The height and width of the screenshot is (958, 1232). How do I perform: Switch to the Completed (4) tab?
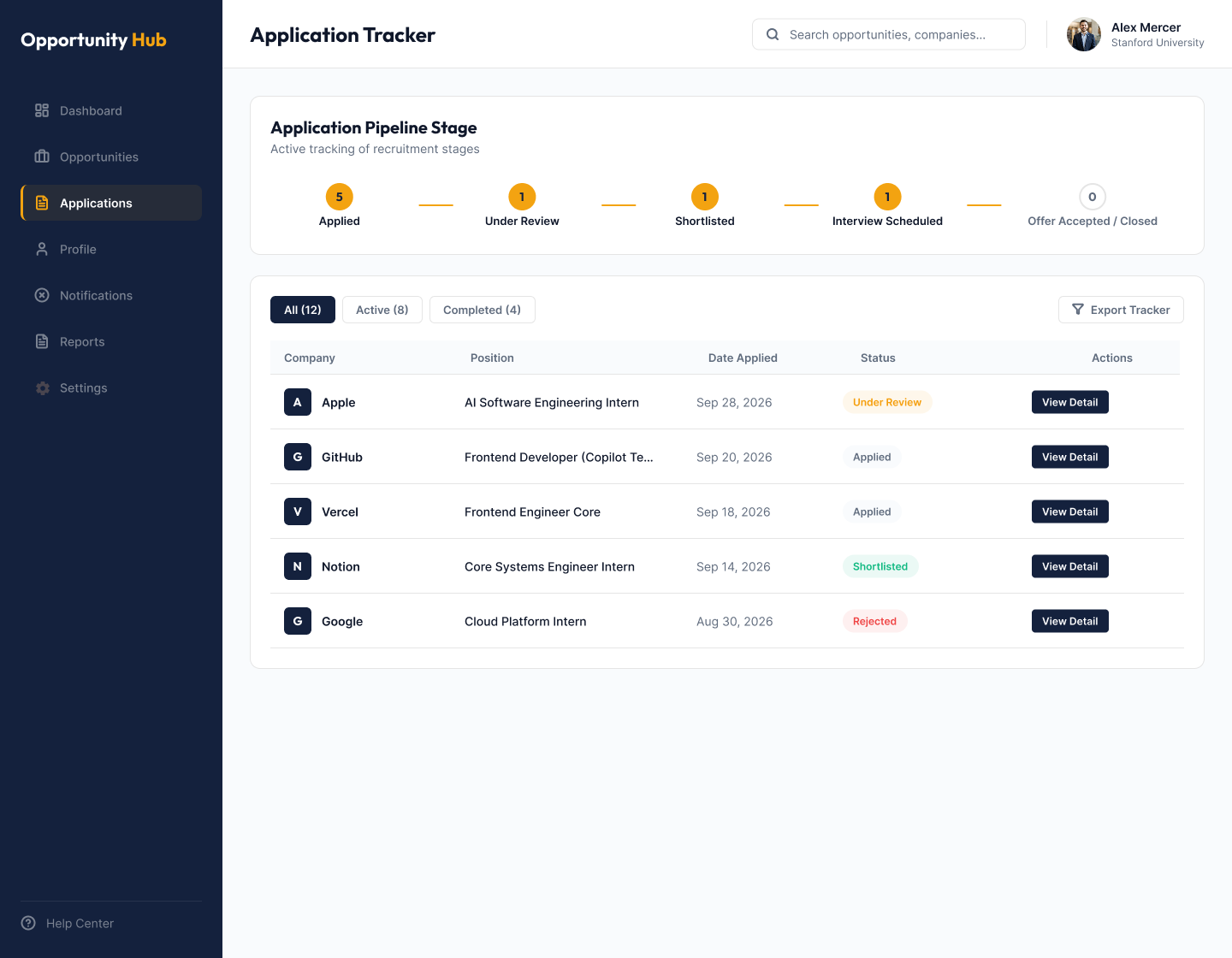(483, 310)
